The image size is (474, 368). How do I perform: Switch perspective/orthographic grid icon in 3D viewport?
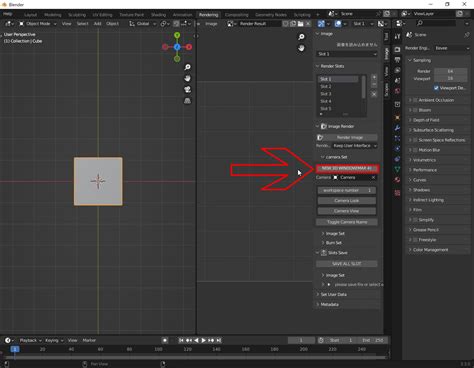[x=188, y=101]
